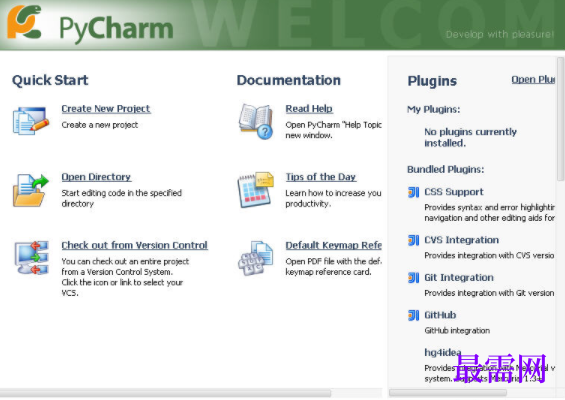The width and height of the screenshot is (565, 400).
Task: Select the GitHub plugin title
Action: [x=440, y=315]
